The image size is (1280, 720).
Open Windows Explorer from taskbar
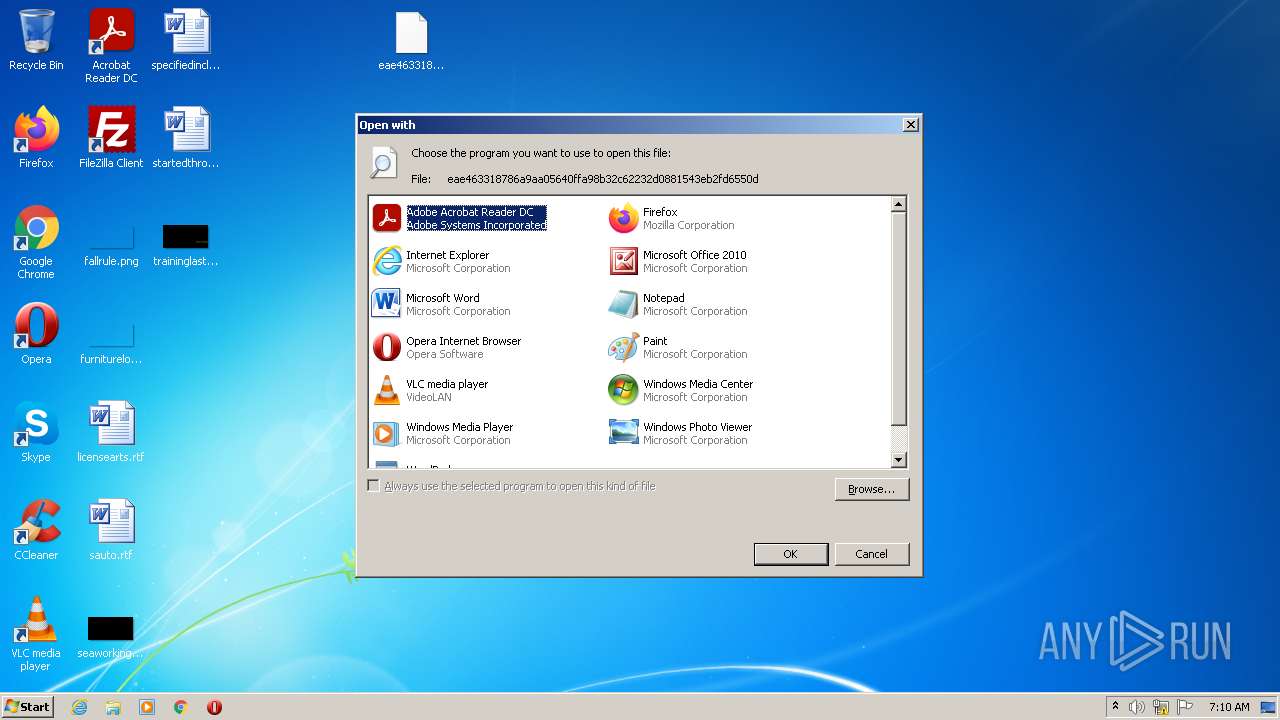tap(113, 707)
